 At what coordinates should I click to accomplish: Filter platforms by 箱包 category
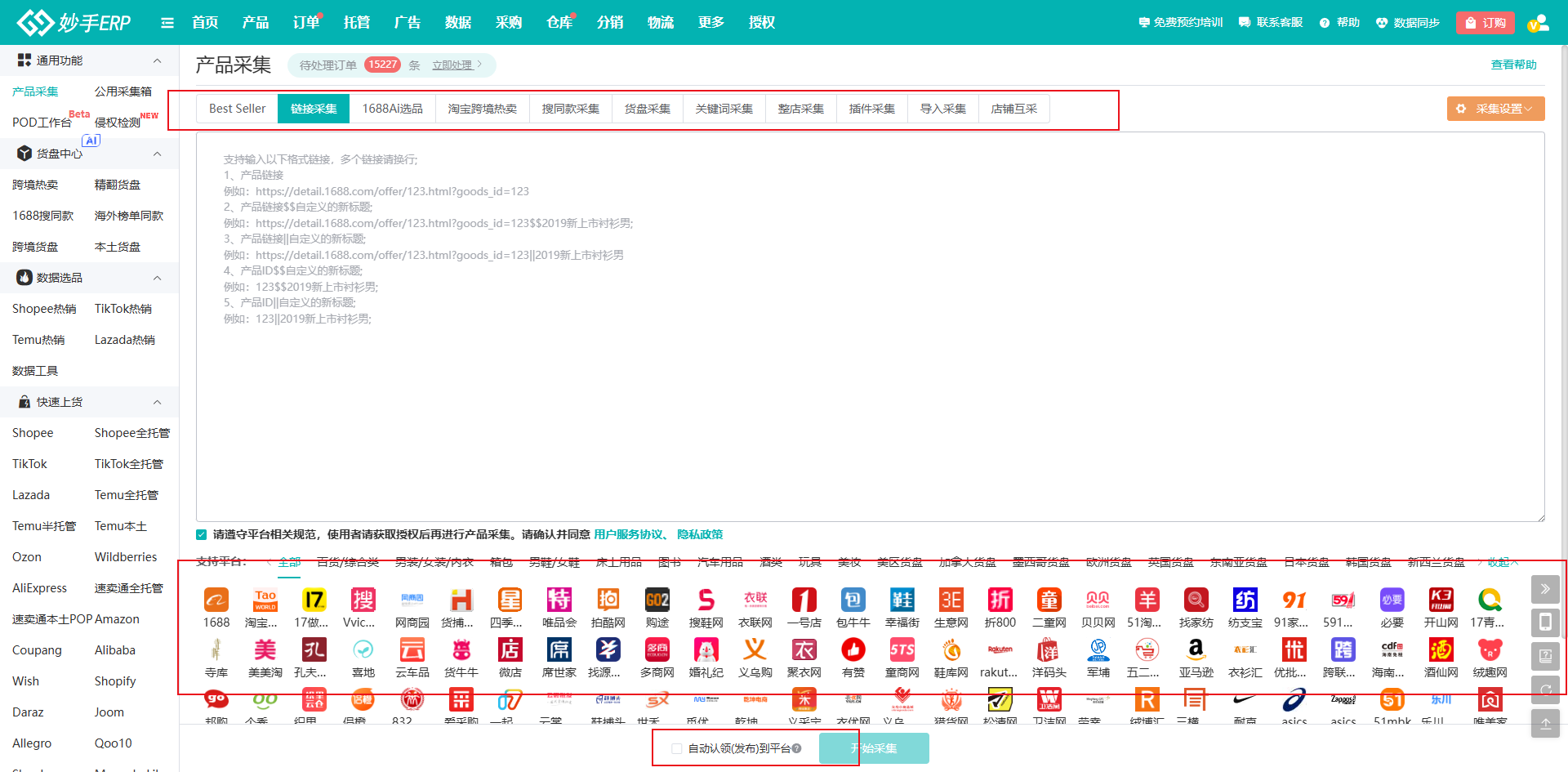[501, 562]
